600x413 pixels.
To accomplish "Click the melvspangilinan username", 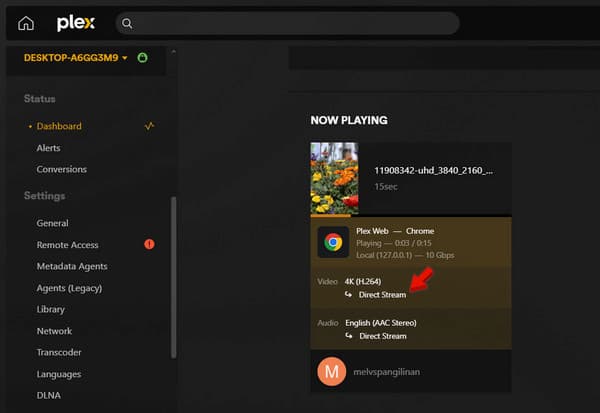I will pos(386,372).
